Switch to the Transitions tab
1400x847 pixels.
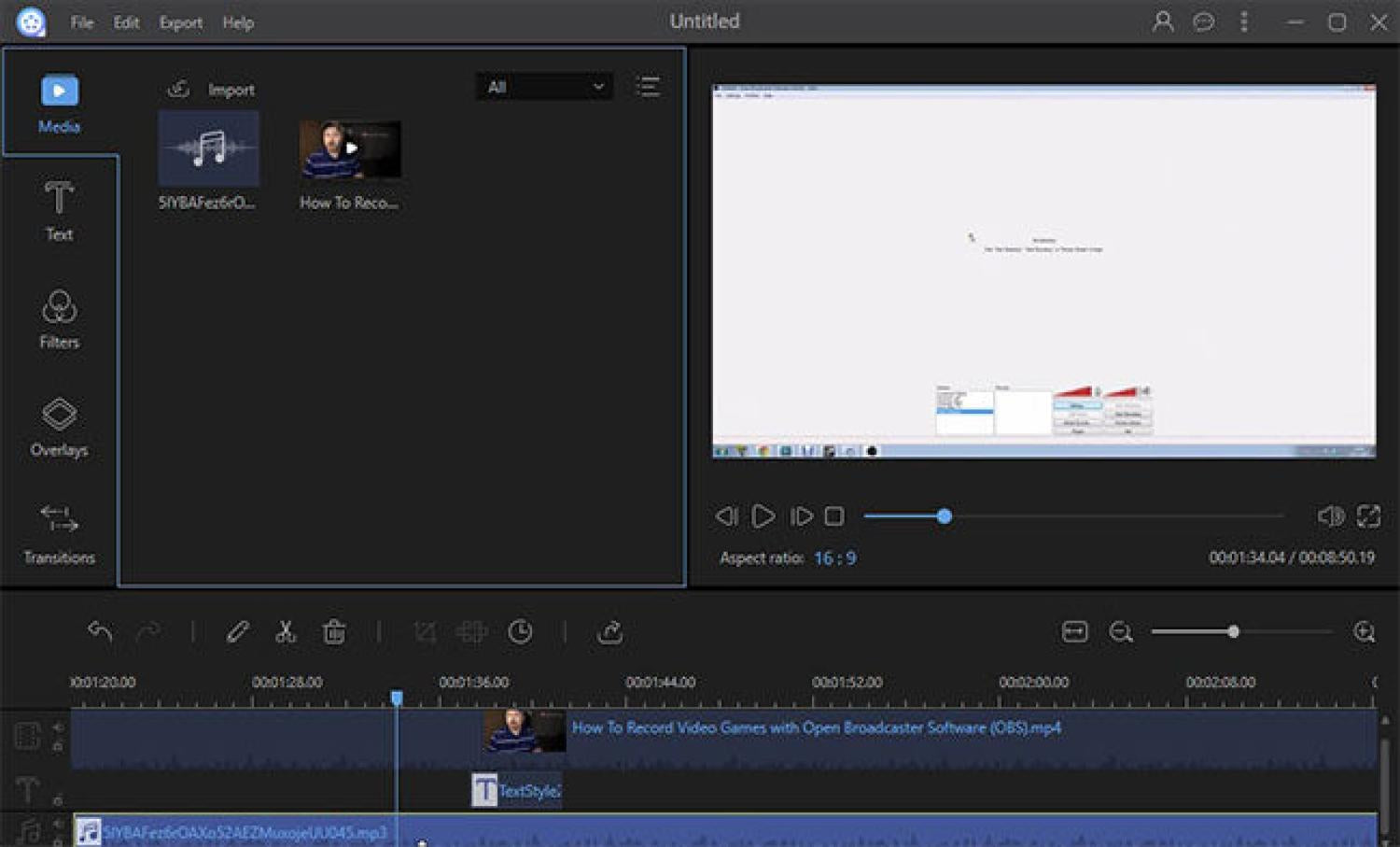(59, 534)
